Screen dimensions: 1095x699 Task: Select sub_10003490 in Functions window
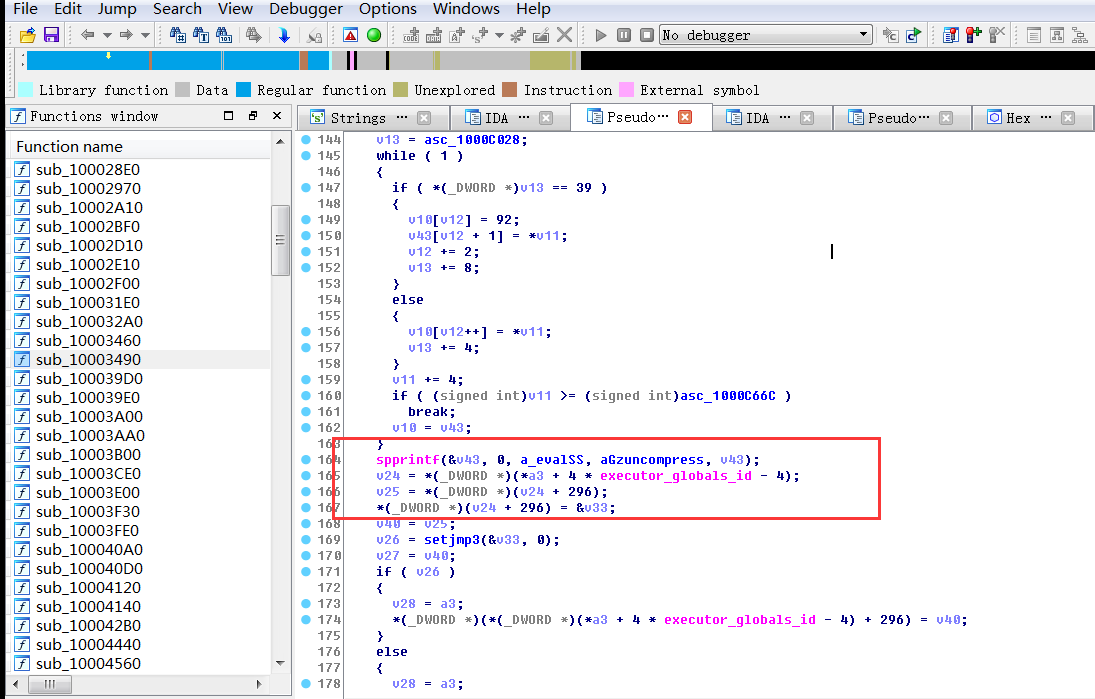(88, 360)
